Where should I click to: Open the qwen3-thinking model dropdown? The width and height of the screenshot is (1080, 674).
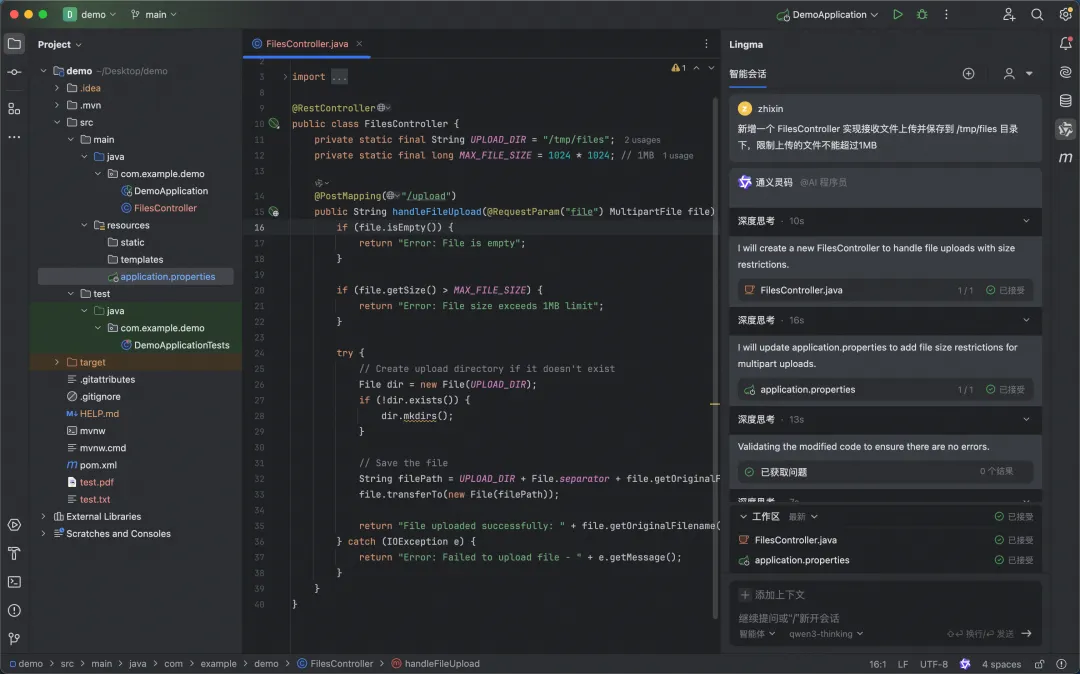coord(826,633)
